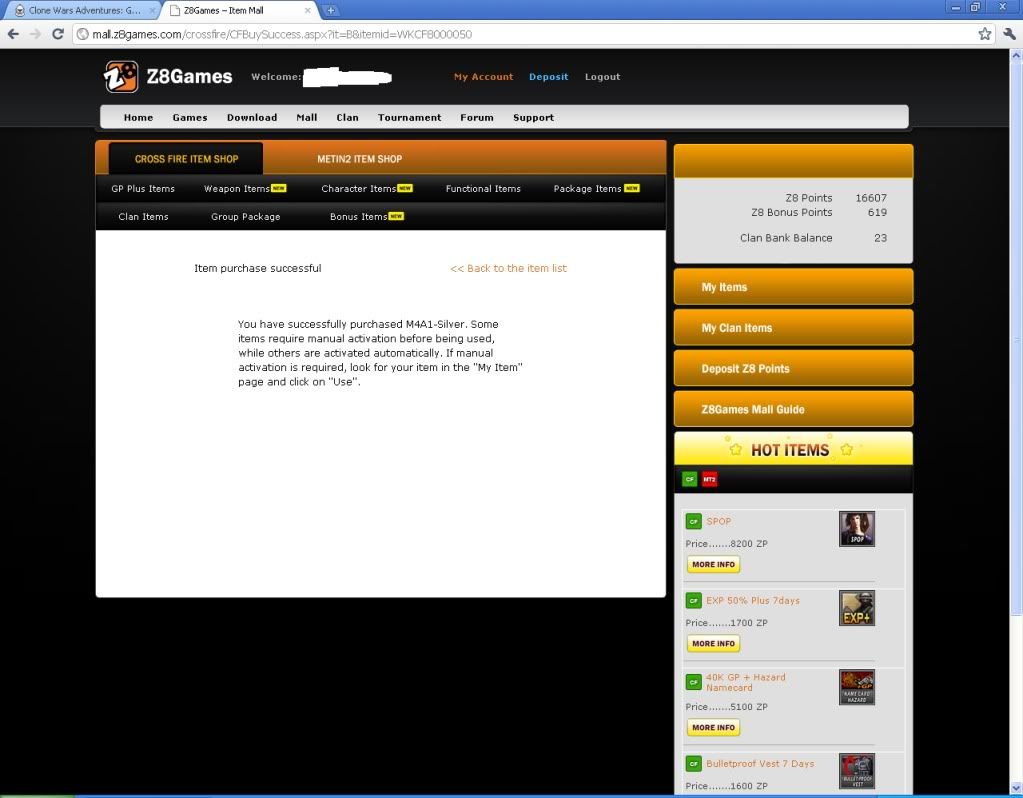Click the Z8Games logo icon
The image size is (1023, 798).
click(x=121, y=77)
